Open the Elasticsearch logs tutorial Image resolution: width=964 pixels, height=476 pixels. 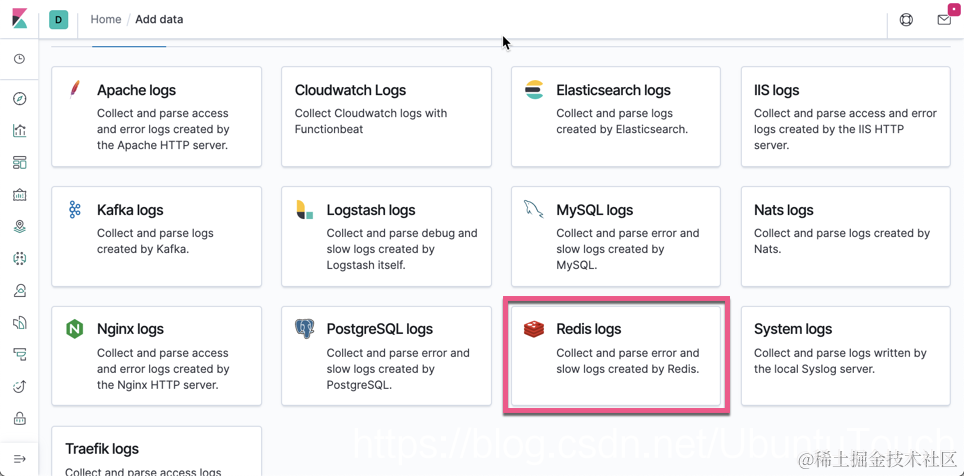pyautogui.click(x=615, y=117)
